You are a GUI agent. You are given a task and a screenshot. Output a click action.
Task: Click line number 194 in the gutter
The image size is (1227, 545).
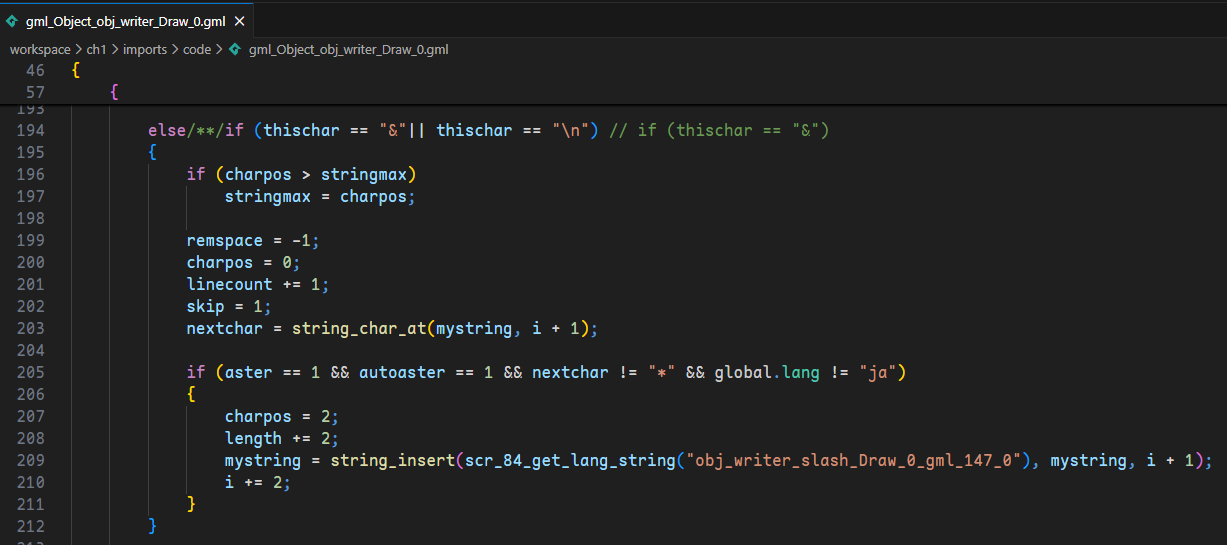(30, 131)
